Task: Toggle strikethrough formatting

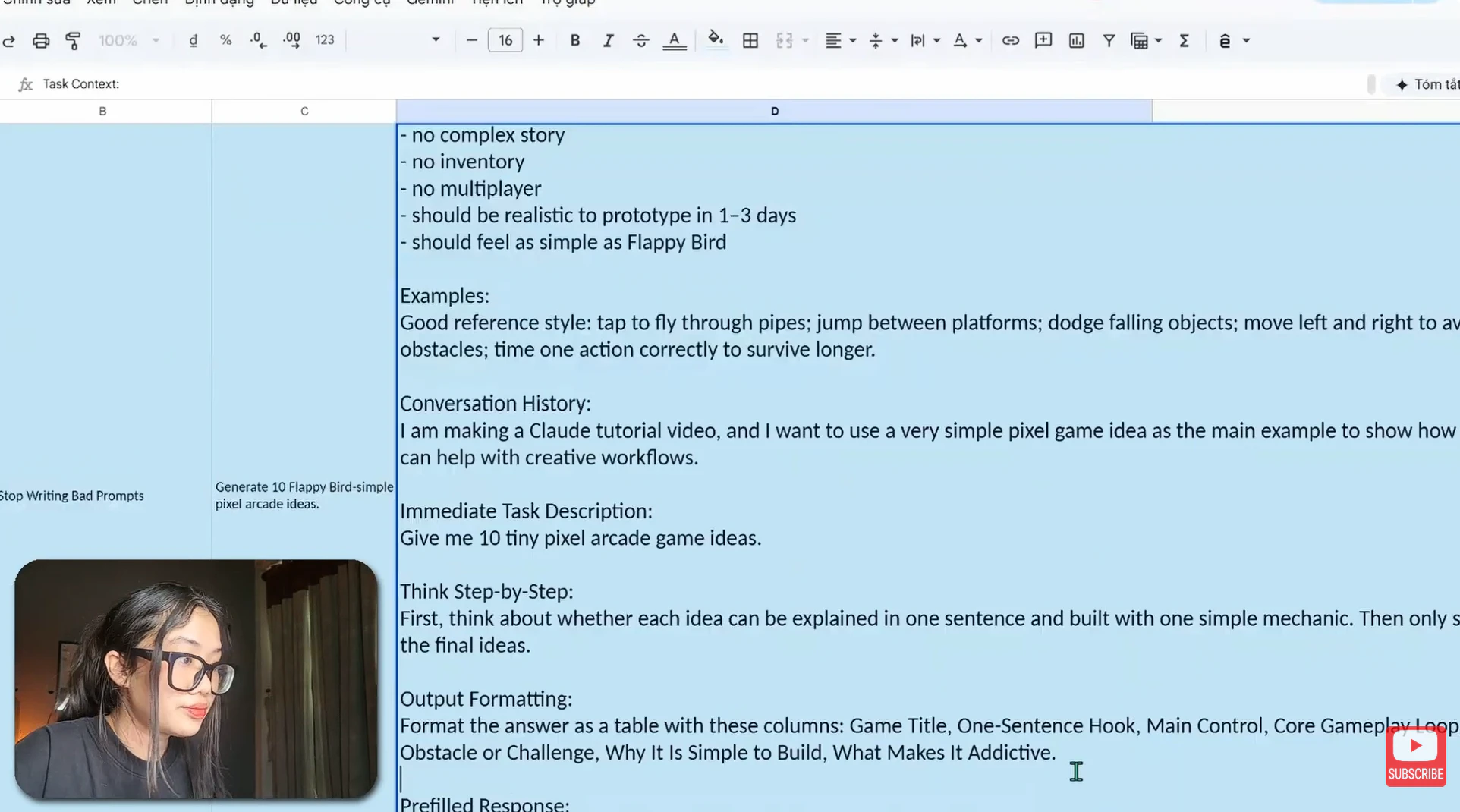Action: pos(640,41)
